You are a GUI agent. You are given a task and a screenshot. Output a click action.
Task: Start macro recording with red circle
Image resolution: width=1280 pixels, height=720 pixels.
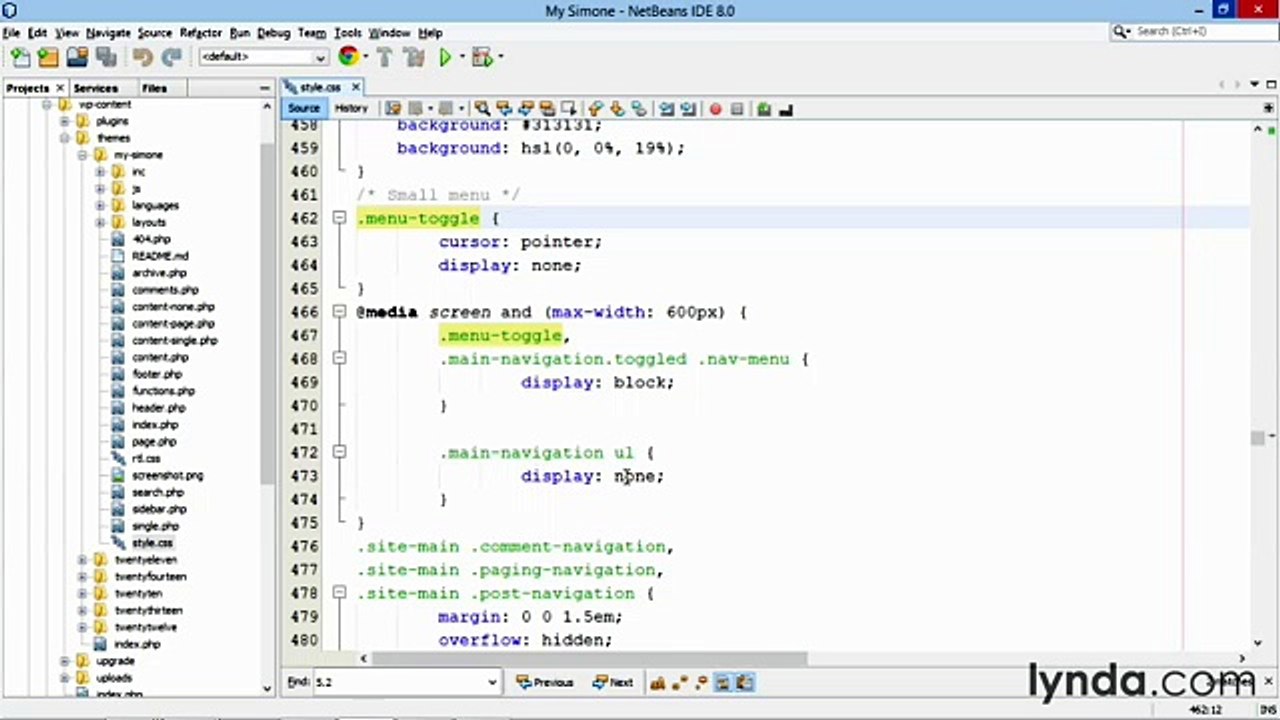(715, 109)
